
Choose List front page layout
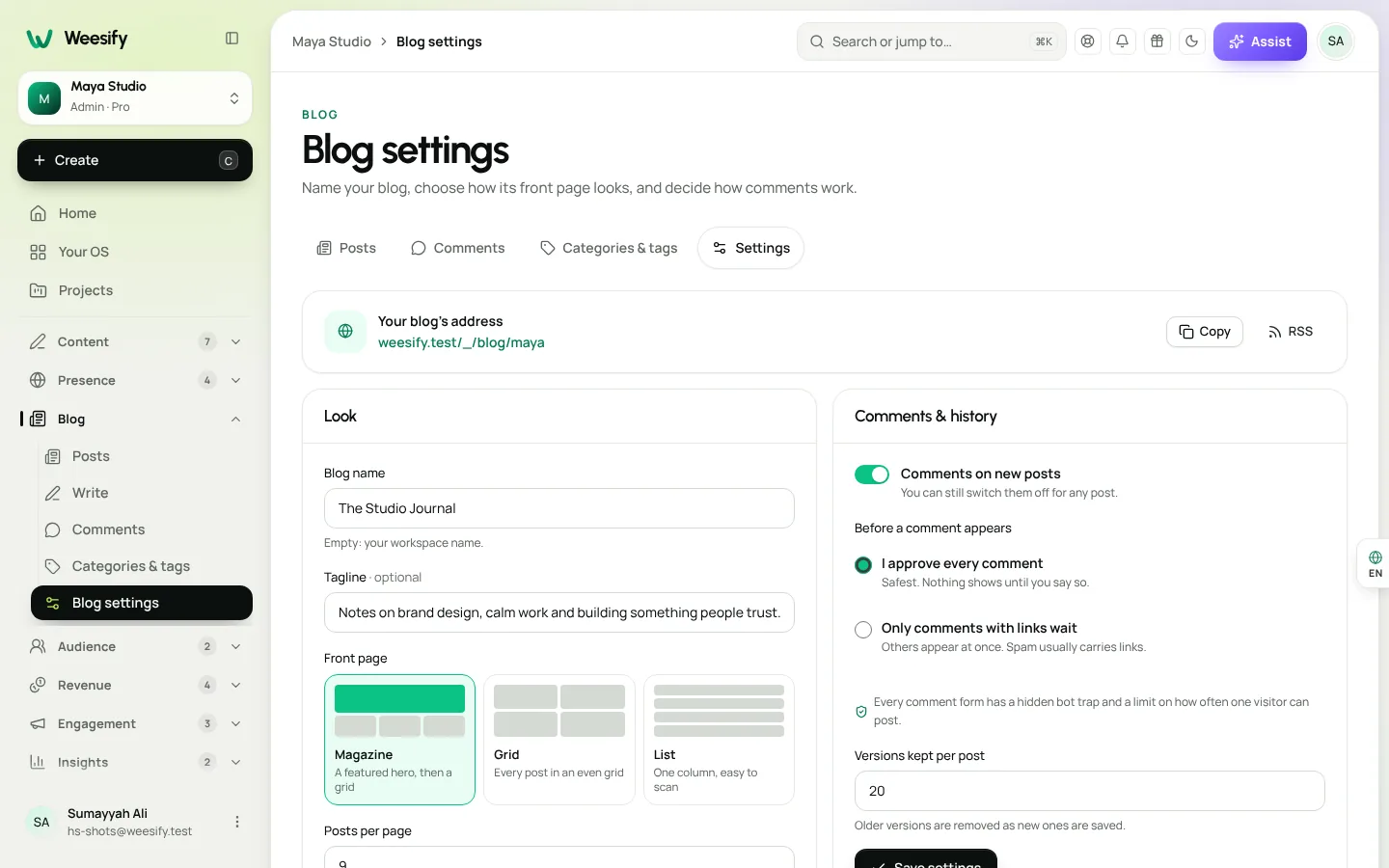pyautogui.click(x=719, y=740)
